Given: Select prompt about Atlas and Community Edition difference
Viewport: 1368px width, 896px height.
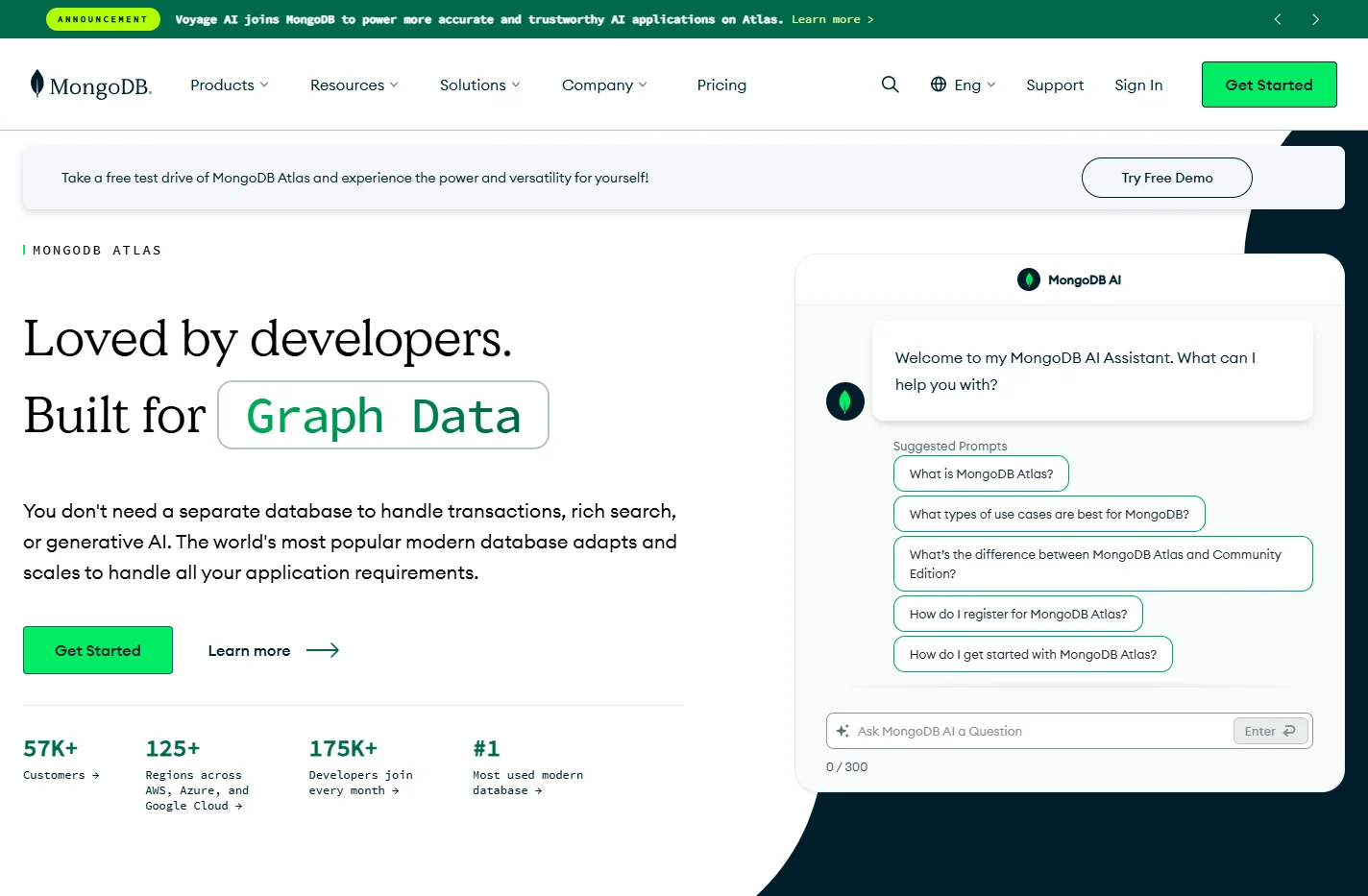Looking at the screenshot, I should (x=1103, y=564).
